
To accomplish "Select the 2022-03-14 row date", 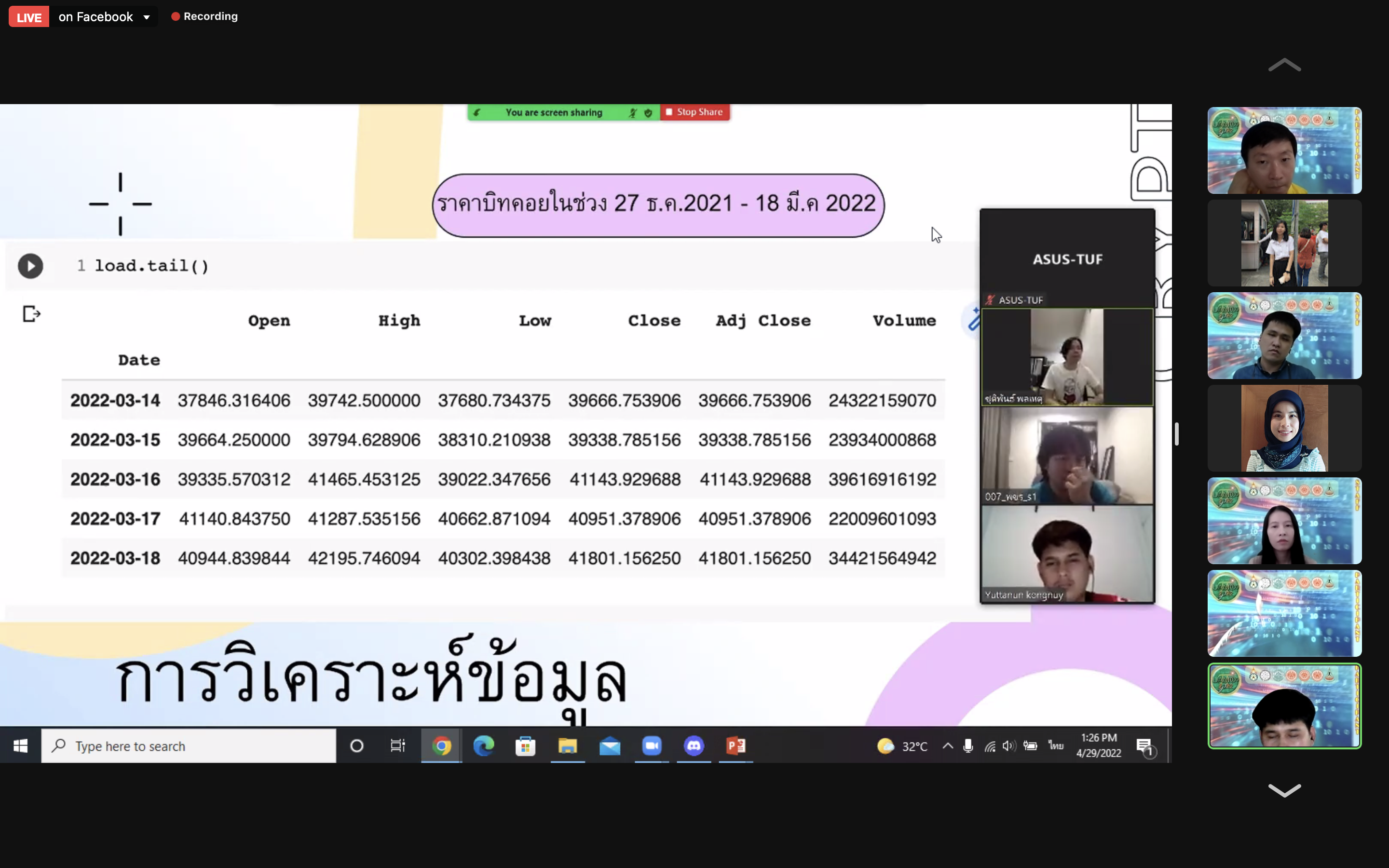I will click(115, 400).
